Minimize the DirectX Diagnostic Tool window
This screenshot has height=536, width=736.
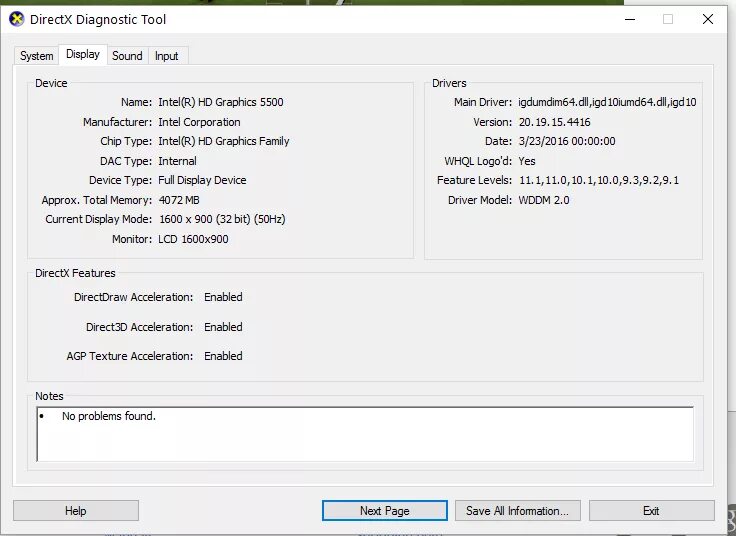630,19
